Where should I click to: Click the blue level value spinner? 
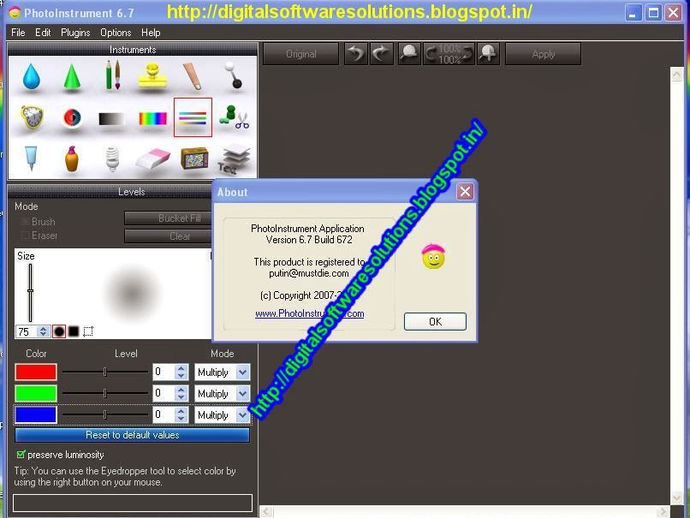181,415
